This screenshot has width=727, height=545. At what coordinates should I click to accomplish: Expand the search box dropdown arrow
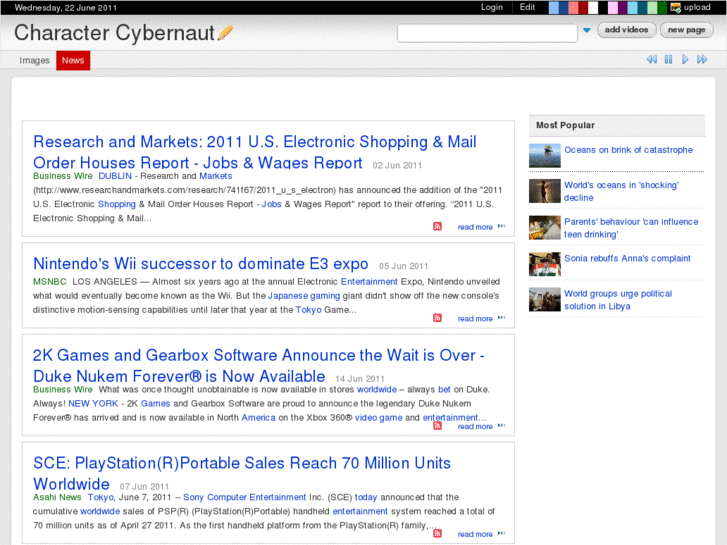[587, 31]
